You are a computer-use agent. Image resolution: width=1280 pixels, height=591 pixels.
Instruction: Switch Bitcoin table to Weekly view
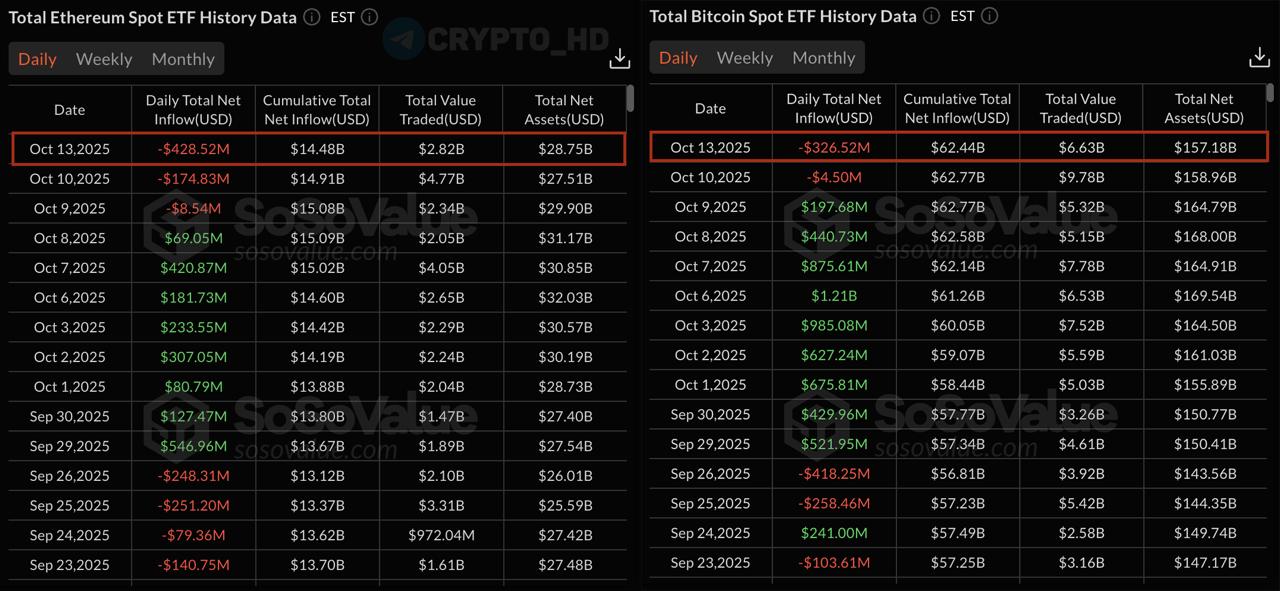coord(745,58)
